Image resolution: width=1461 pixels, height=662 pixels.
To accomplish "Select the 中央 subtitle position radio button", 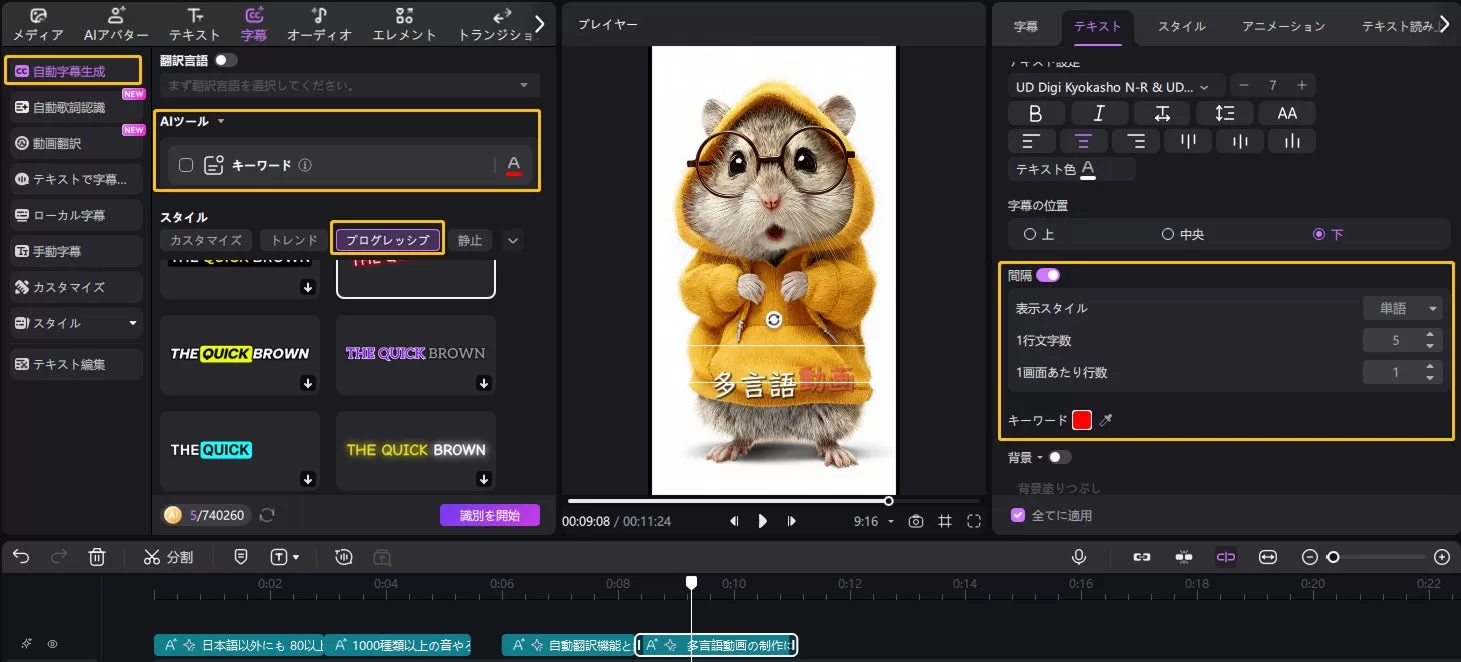I will [x=1167, y=234].
